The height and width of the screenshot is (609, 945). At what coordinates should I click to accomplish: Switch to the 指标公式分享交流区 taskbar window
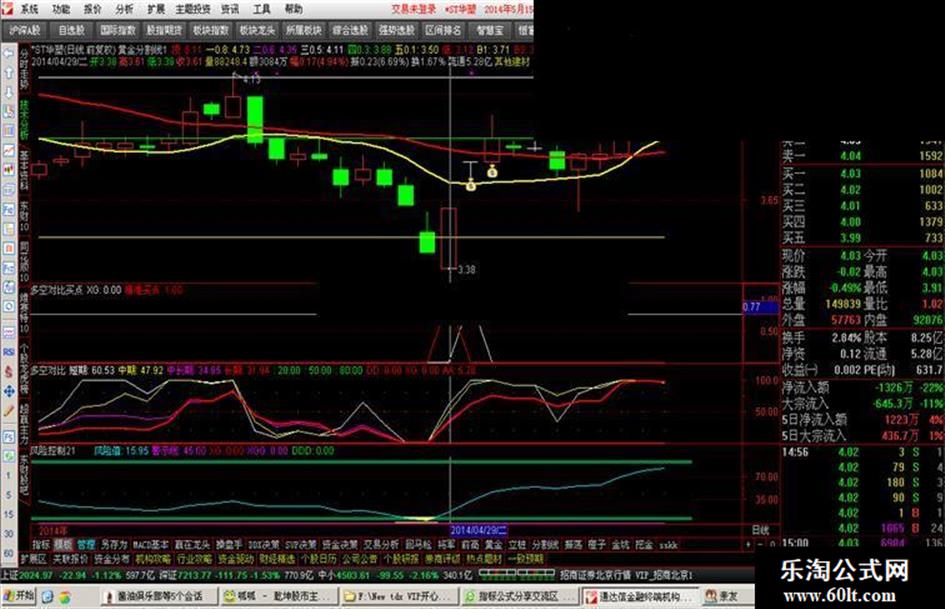(x=518, y=596)
